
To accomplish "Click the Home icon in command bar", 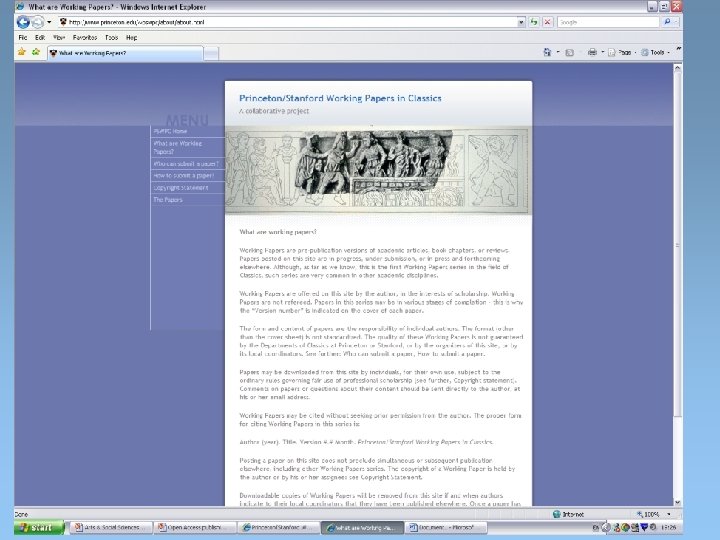I will coord(547,52).
